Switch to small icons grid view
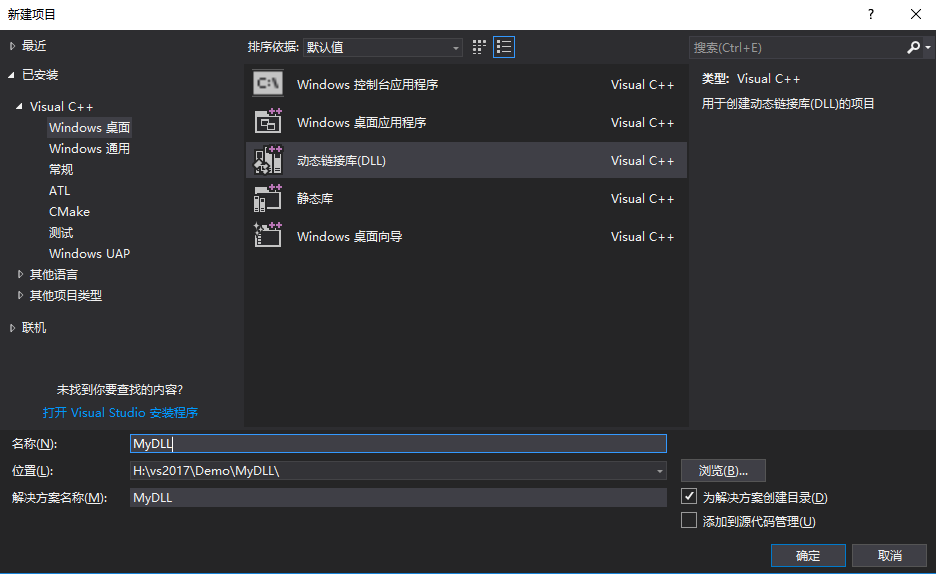 (x=479, y=47)
